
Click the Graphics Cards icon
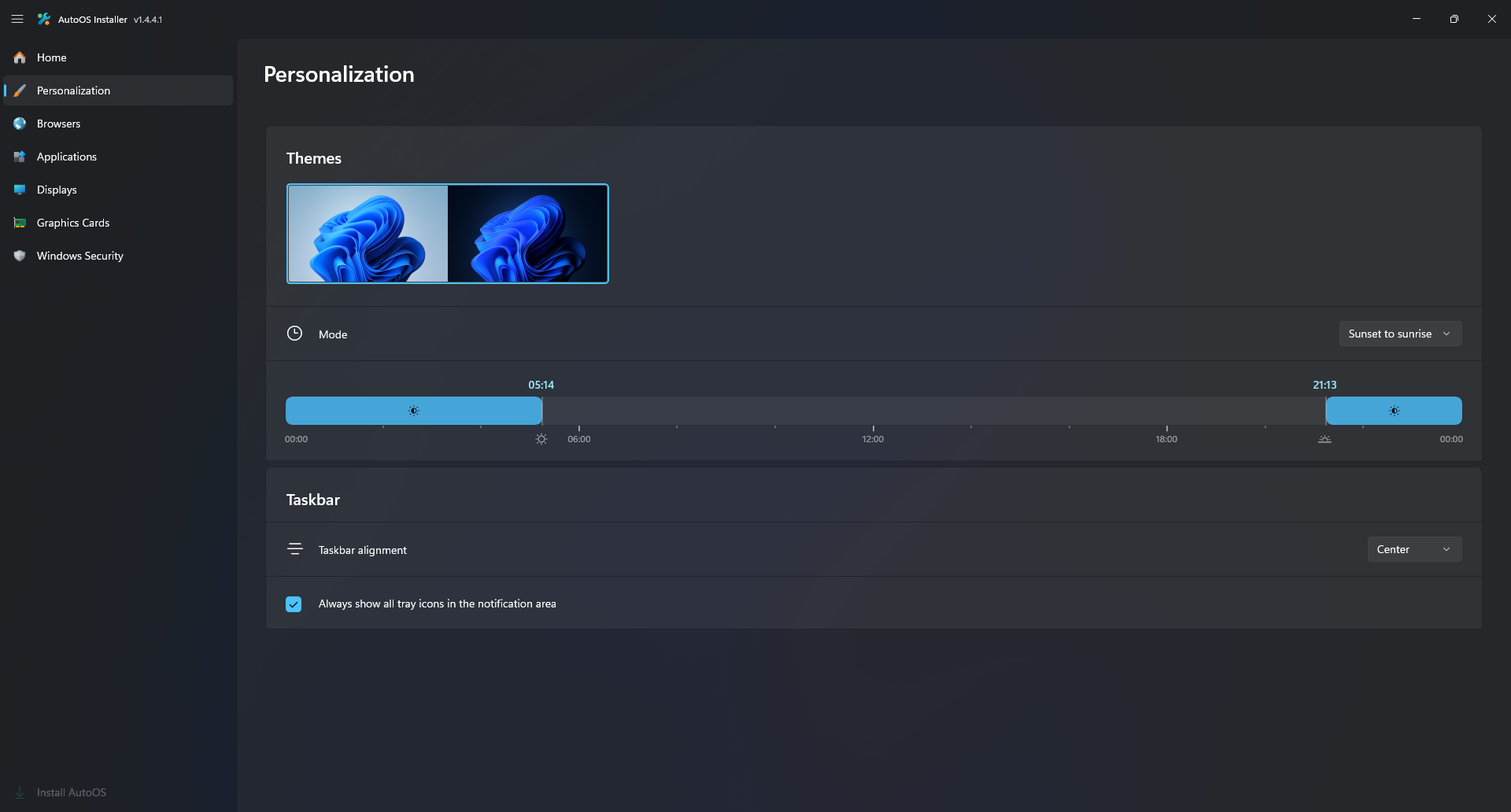coord(20,223)
